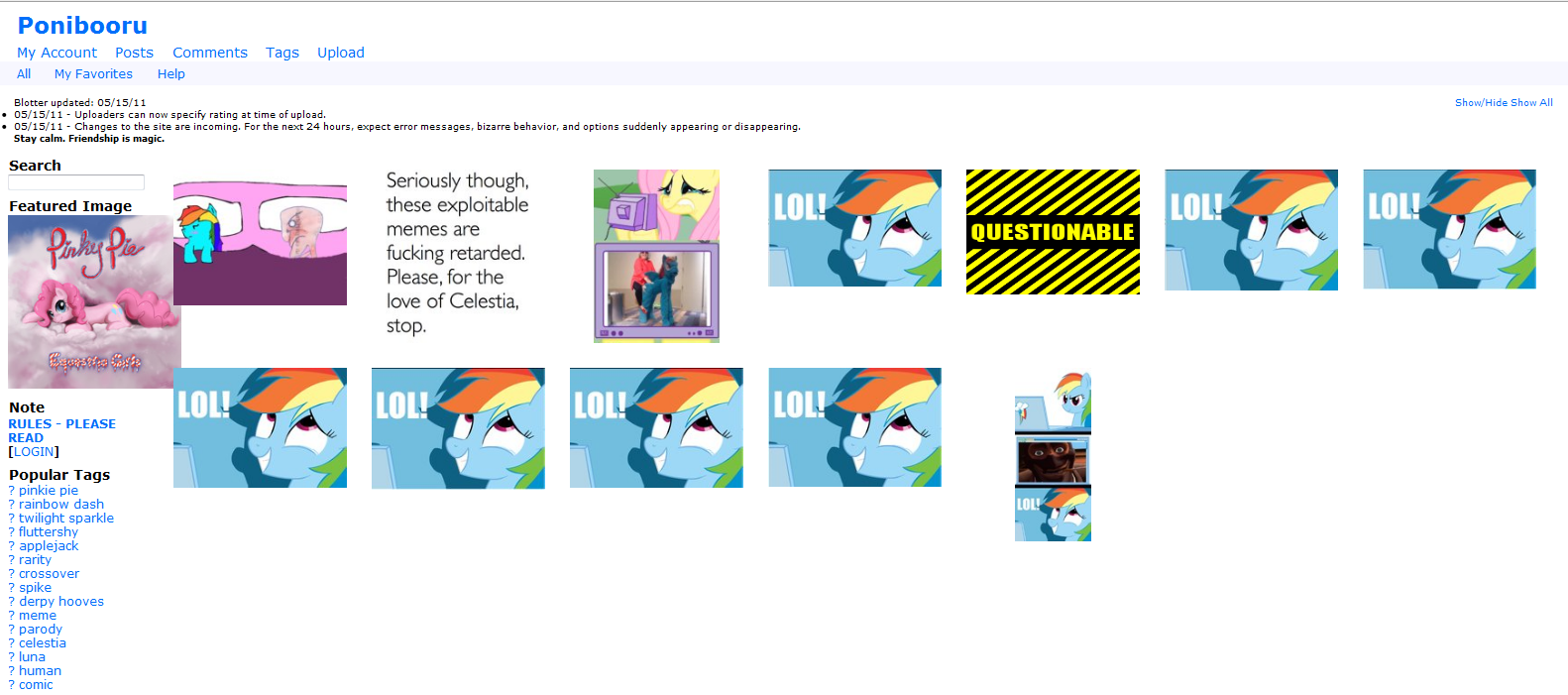The width and height of the screenshot is (1568, 695).
Task: Click the 'Uploaders can now specify rating' blotter entry
Action: [169, 114]
